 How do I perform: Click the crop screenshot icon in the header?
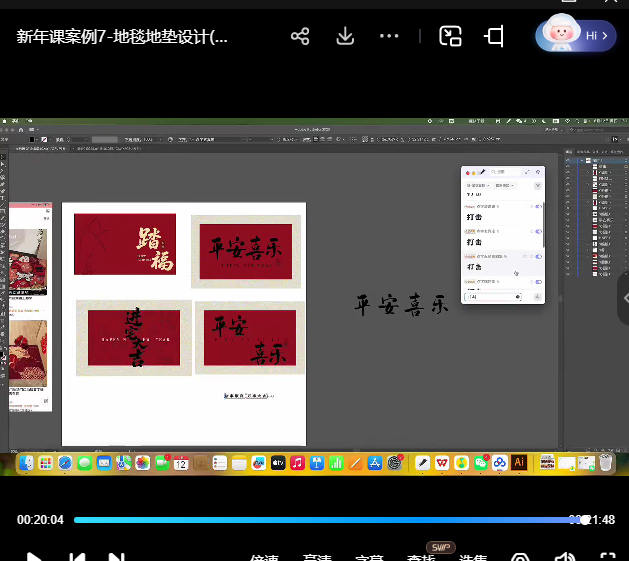(x=494, y=37)
